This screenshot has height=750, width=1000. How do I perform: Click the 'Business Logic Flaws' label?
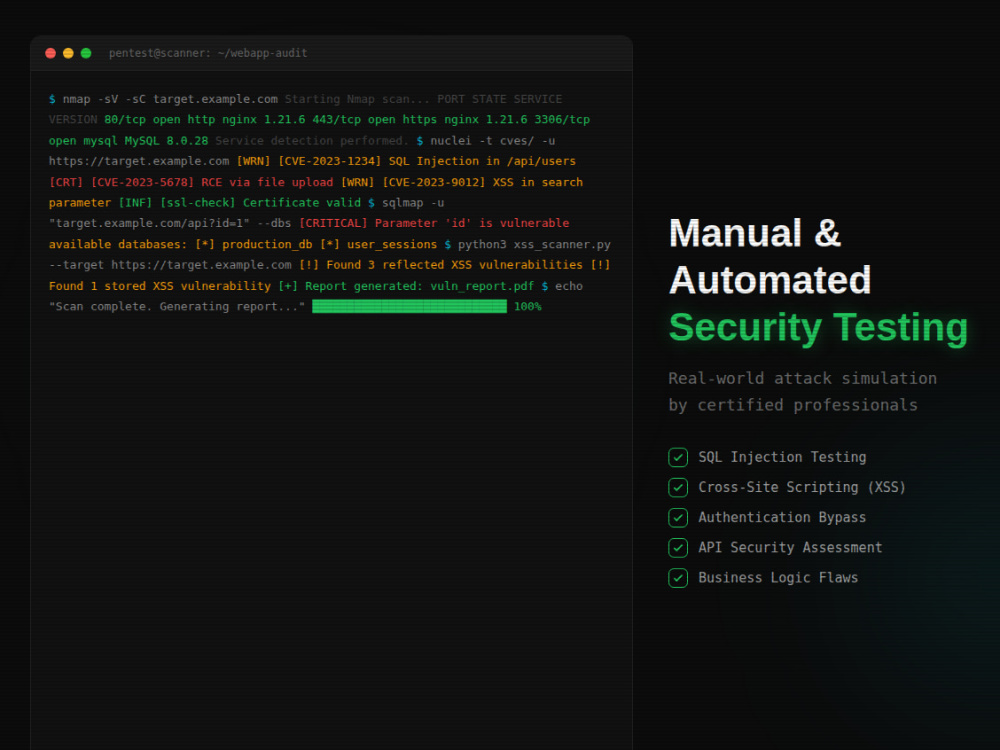point(778,578)
